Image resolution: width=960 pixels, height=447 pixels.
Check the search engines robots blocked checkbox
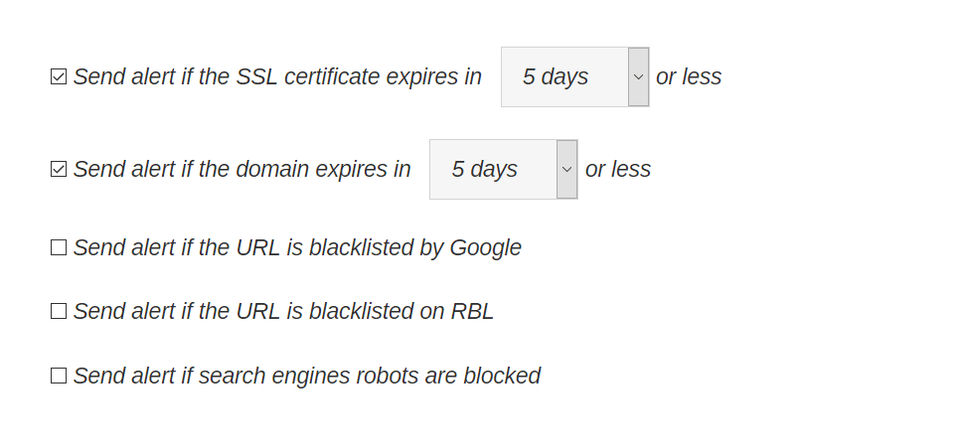point(58,376)
